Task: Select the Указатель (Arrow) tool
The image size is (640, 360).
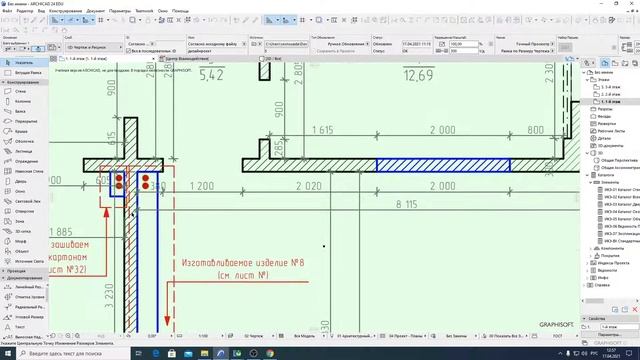Action: (x=24, y=63)
